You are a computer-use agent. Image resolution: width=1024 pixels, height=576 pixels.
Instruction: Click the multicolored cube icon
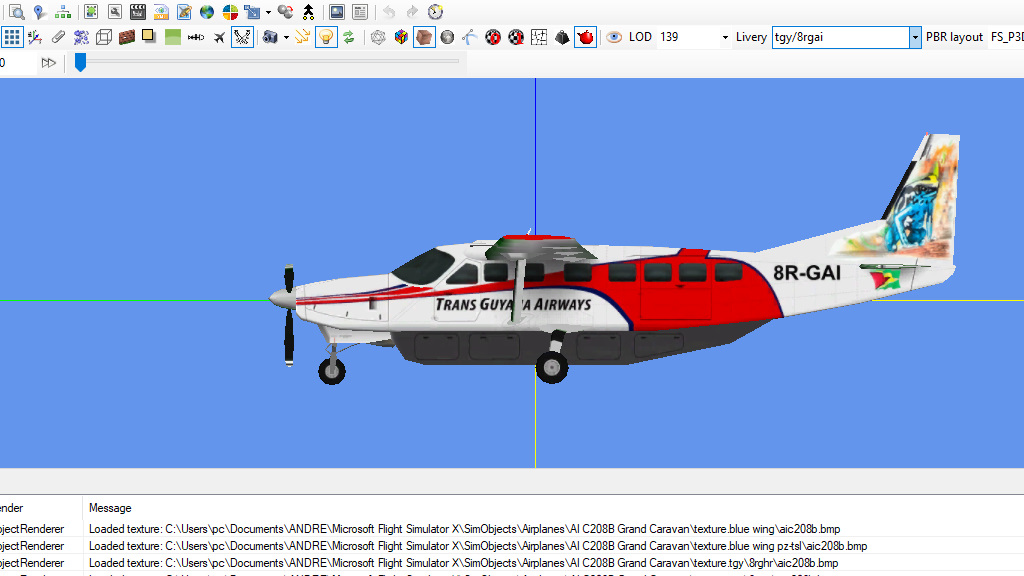coord(401,37)
